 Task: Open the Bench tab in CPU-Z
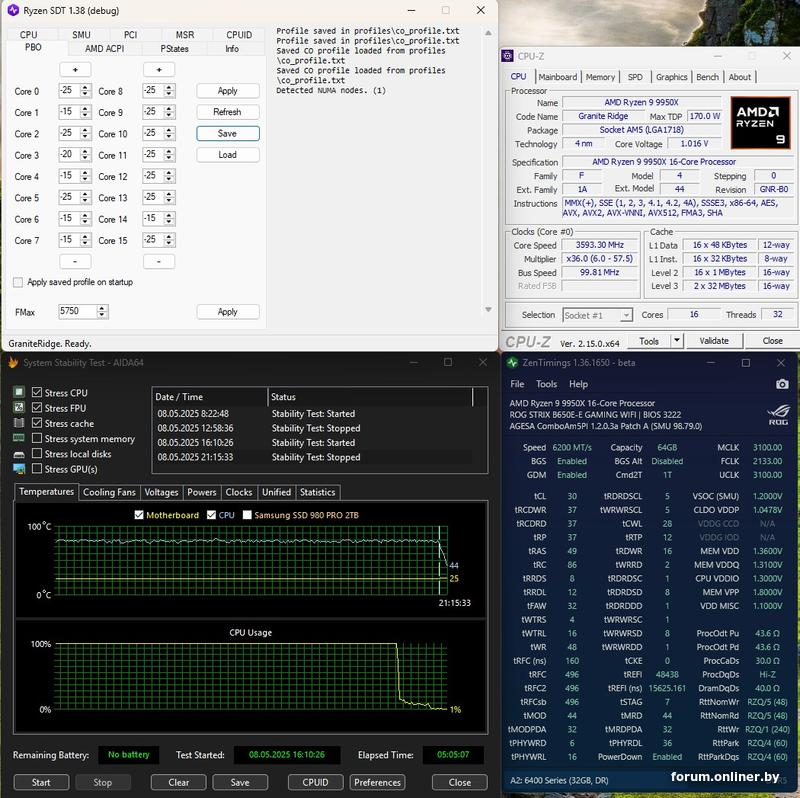point(707,77)
